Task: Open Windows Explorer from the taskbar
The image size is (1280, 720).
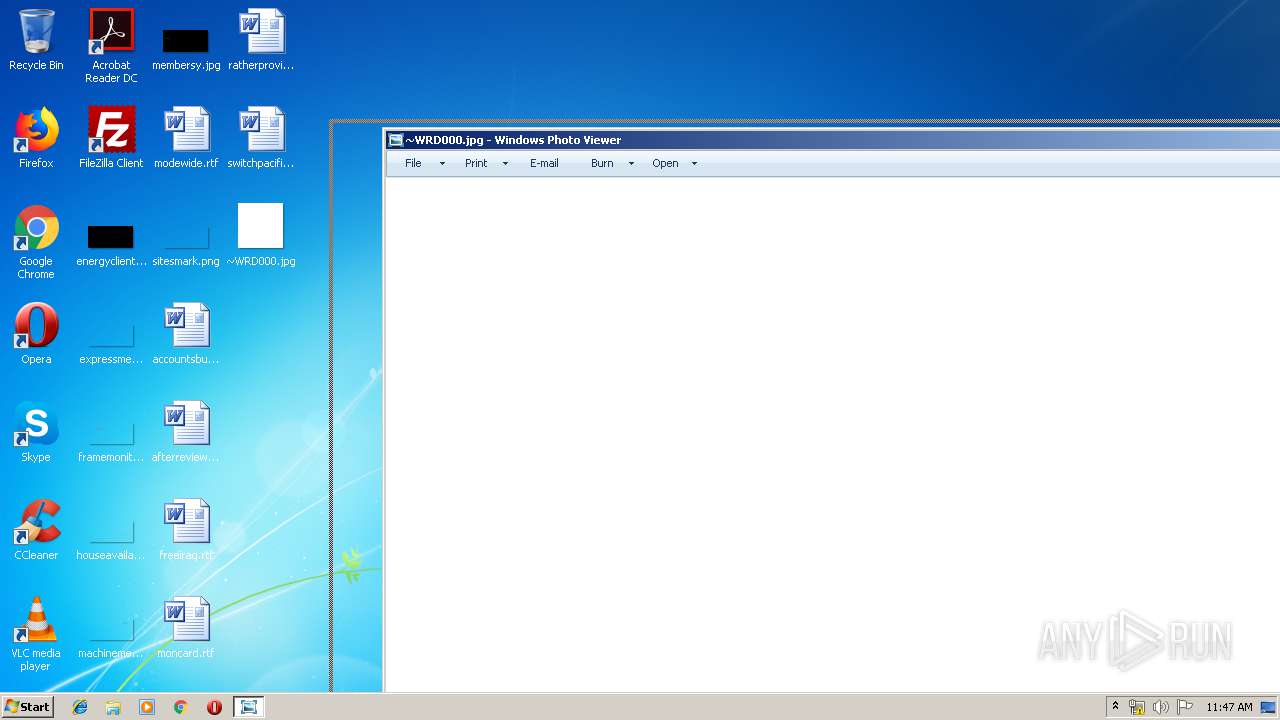Action: pos(113,707)
